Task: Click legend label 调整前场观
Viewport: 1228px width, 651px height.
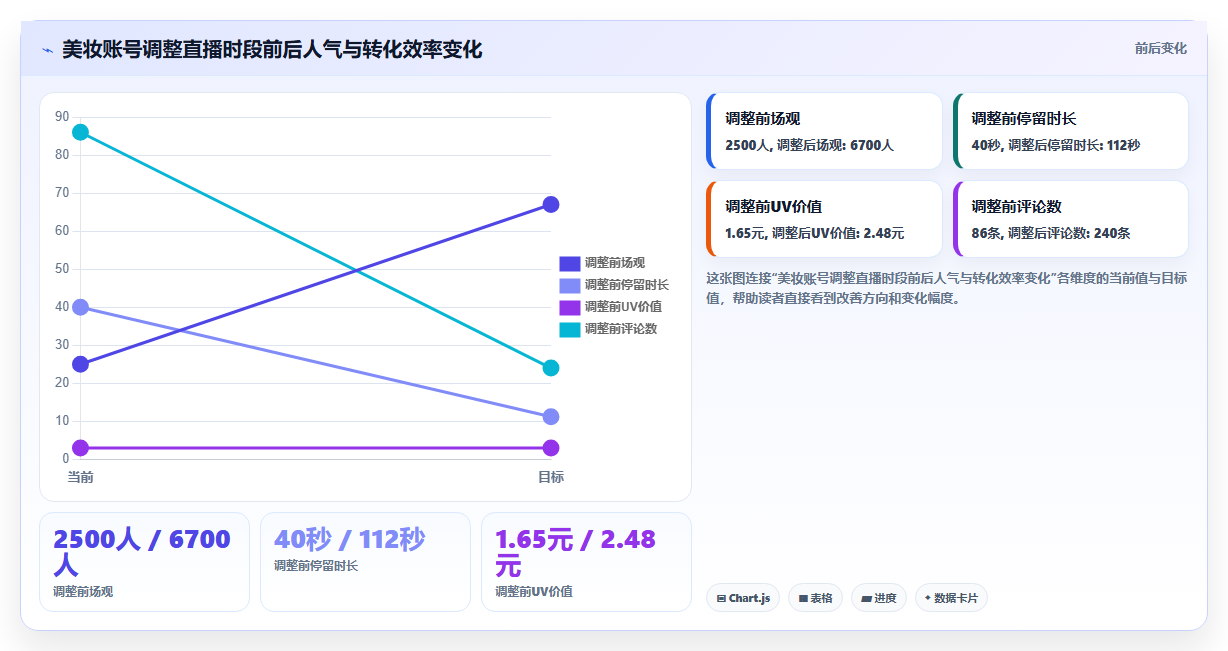Action: point(614,263)
